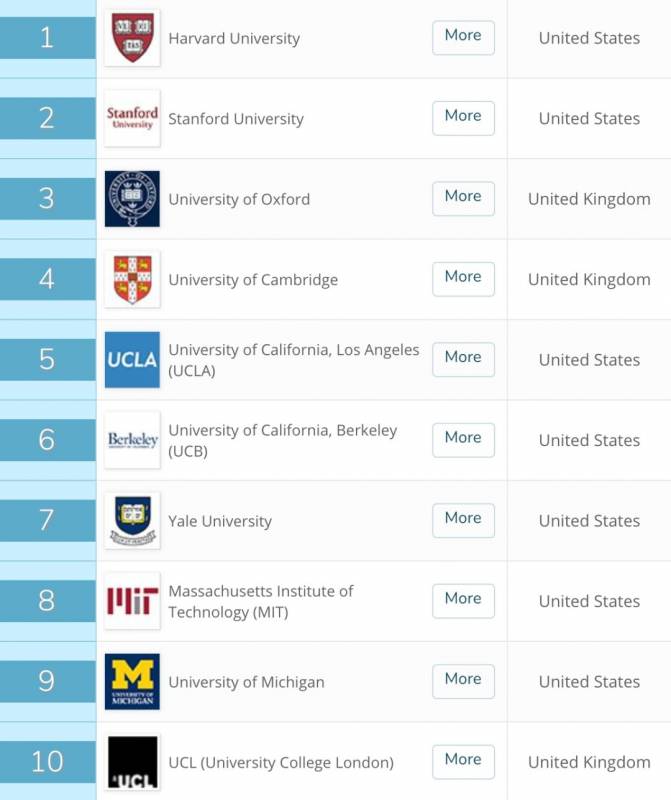Click the black UCL logo
671x800 pixels.
coord(132,762)
